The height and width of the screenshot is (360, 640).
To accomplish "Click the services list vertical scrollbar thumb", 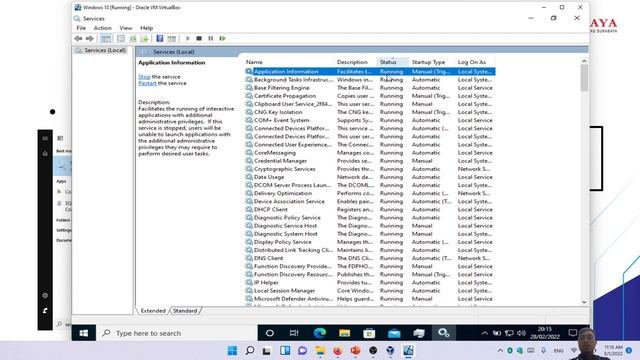I will coord(584,78).
